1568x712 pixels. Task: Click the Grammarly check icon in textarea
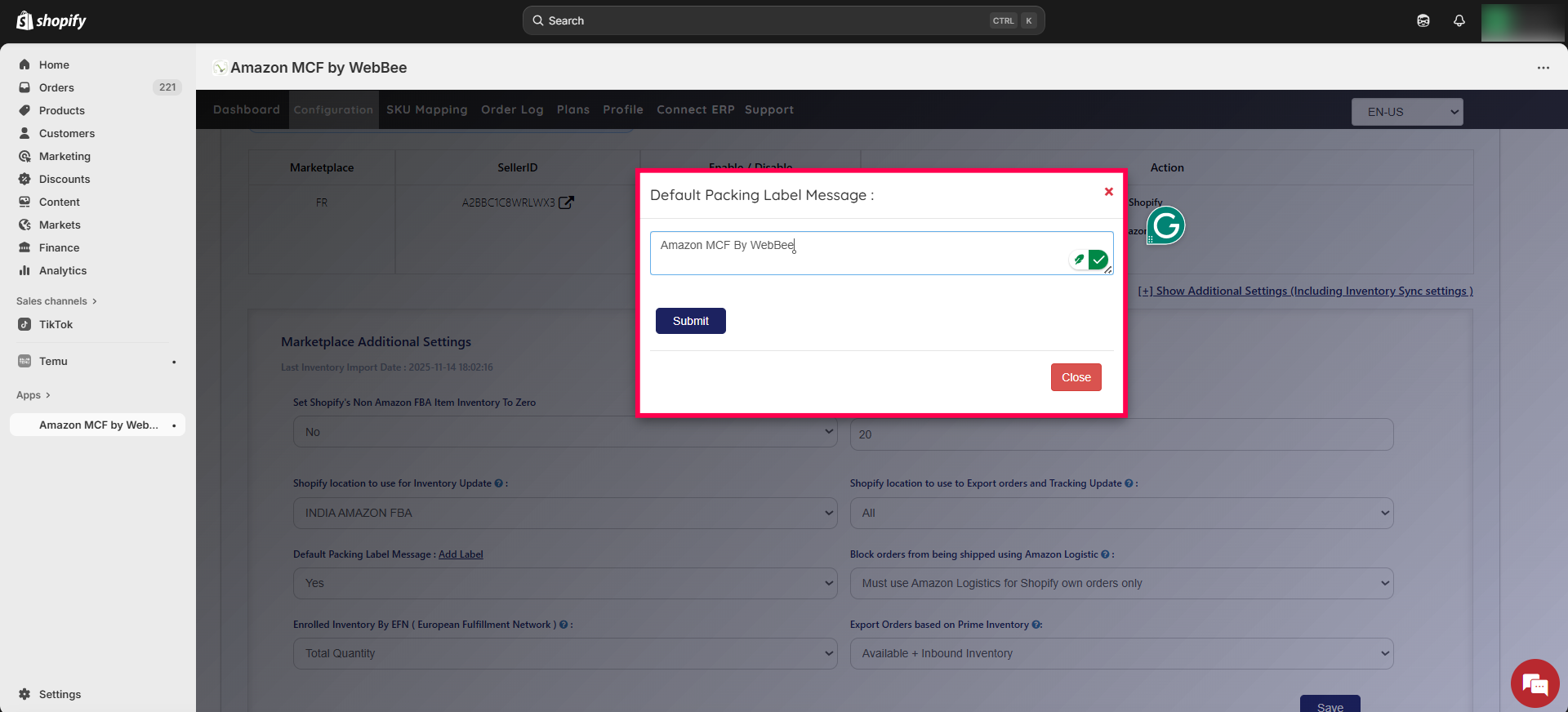(x=1098, y=260)
